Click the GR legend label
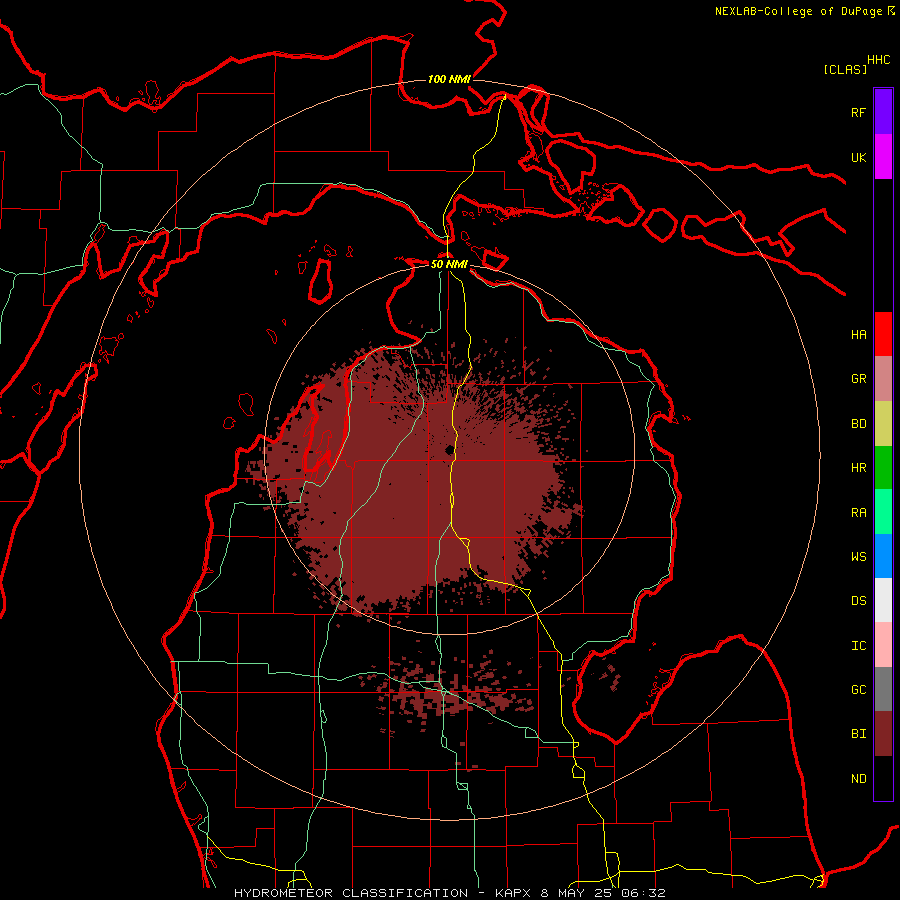Image resolution: width=900 pixels, height=900 pixels. [858, 379]
